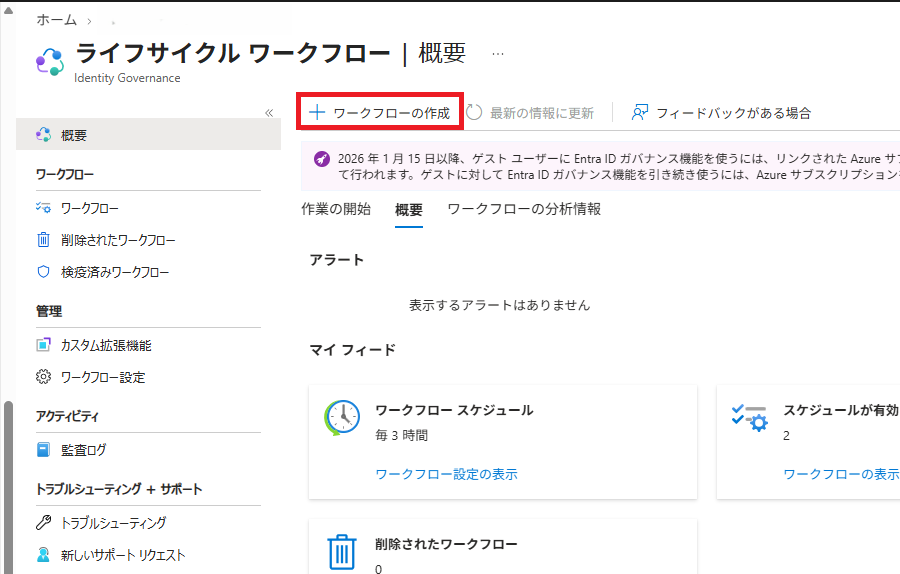Collapse the sidebar with double chevron
The height and width of the screenshot is (574, 900).
(269, 113)
